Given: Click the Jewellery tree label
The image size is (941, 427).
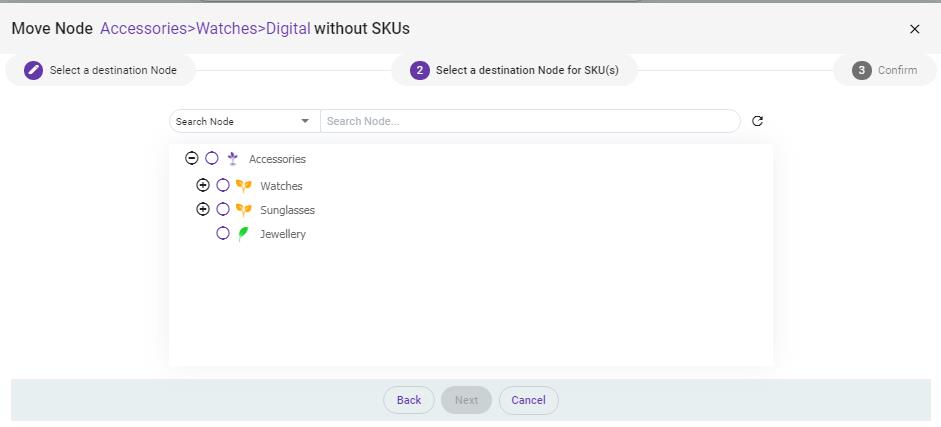Looking at the screenshot, I should pyautogui.click(x=283, y=234).
